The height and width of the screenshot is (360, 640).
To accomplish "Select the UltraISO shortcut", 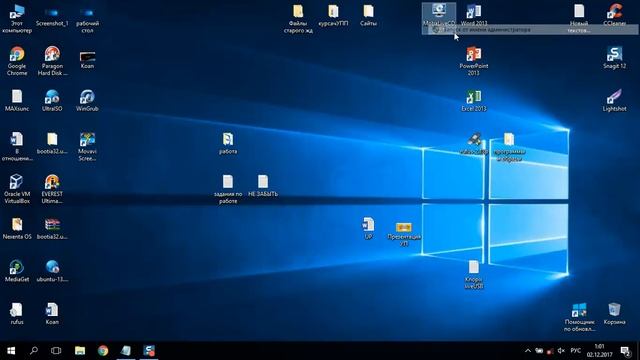I will pos(52,100).
